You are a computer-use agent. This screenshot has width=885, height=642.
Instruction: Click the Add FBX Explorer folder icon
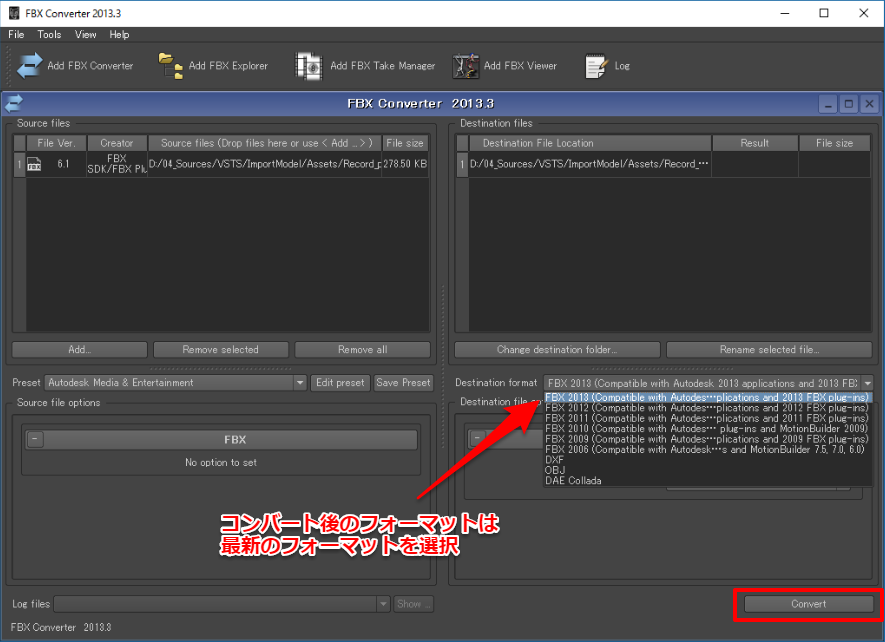pos(170,65)
